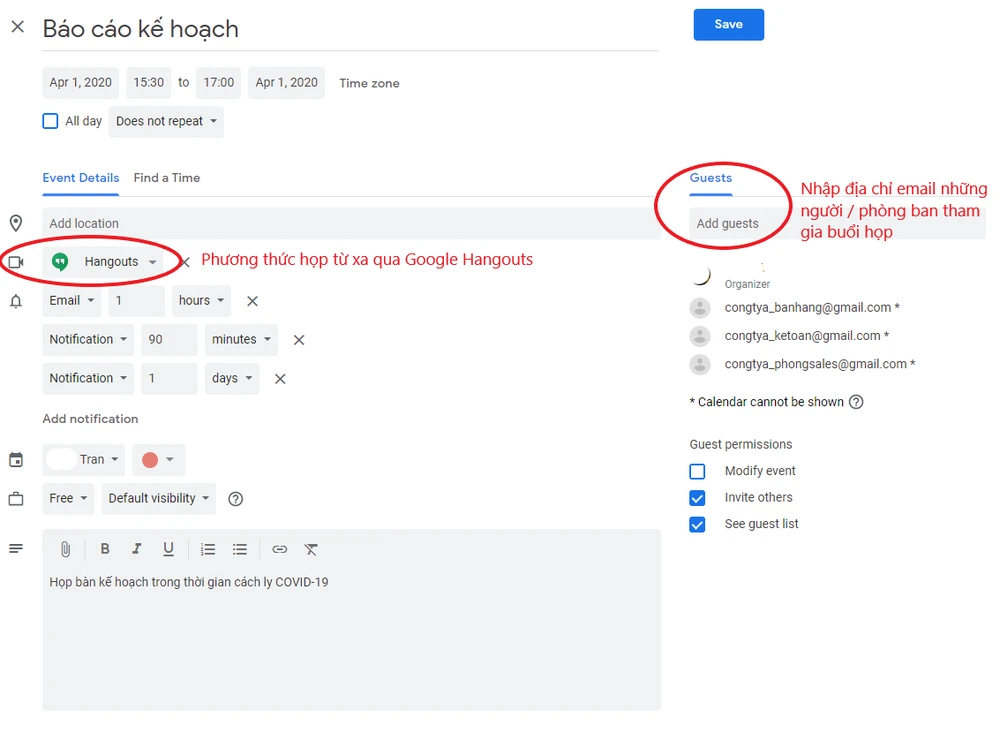
Task: Toggle underline formatting for description text
Action: tap(168, 549)
